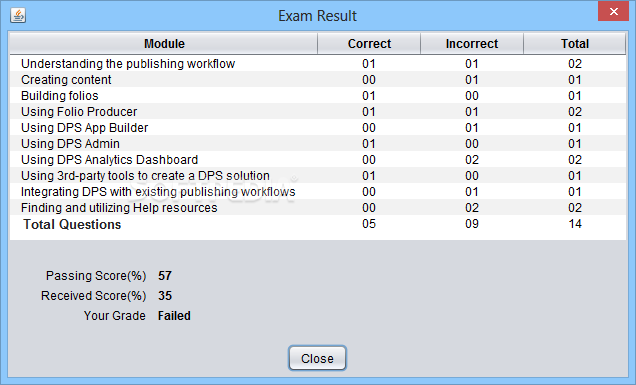The width and height of the screenshot is (636, 385).
Task: Click the Total Questions incorrect value 09
Action: 472,224
